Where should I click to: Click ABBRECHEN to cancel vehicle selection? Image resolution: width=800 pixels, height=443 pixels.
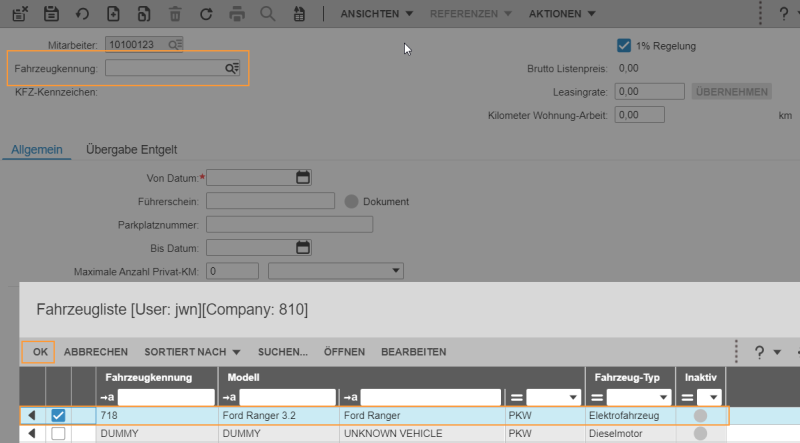(x=96, y=352)
